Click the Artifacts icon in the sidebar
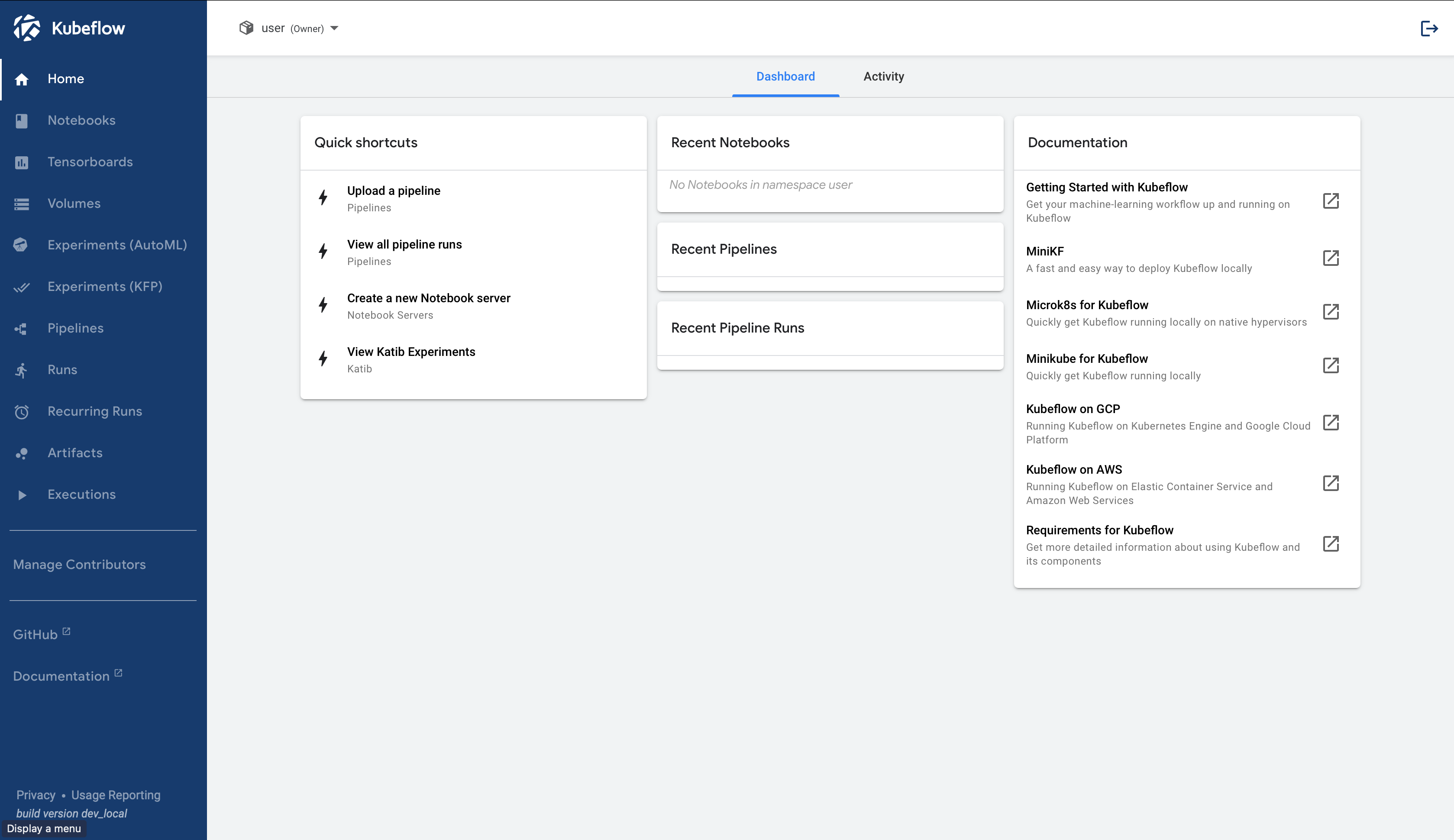1454x840 pixels. 21,453
